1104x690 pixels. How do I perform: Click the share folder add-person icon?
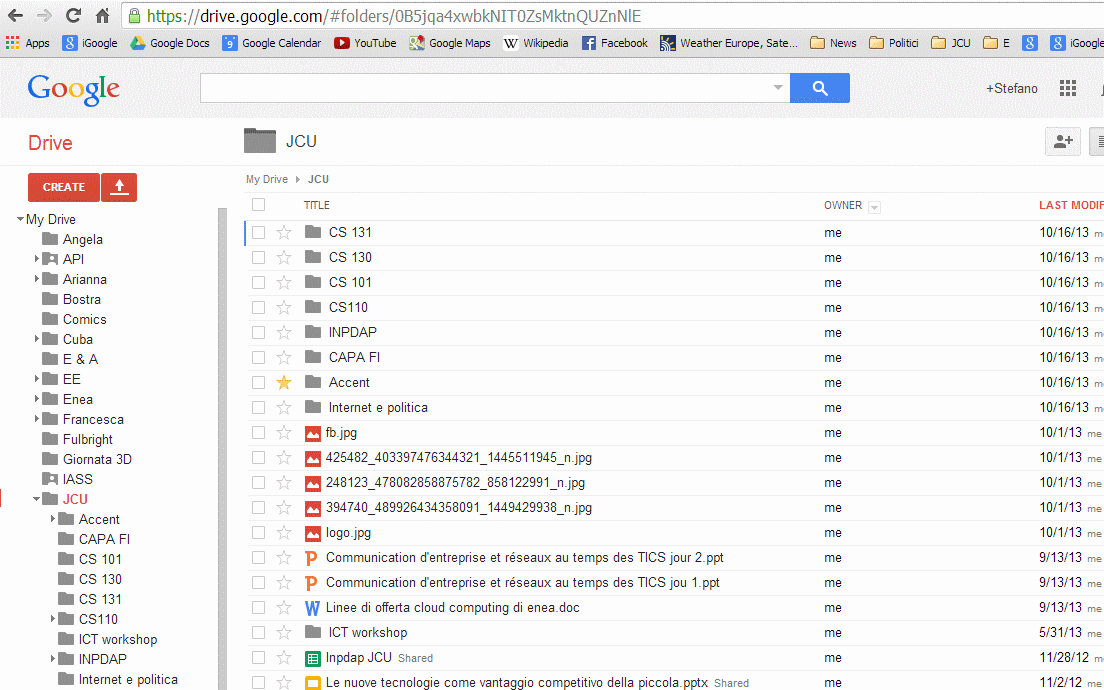click(1062, 142)
